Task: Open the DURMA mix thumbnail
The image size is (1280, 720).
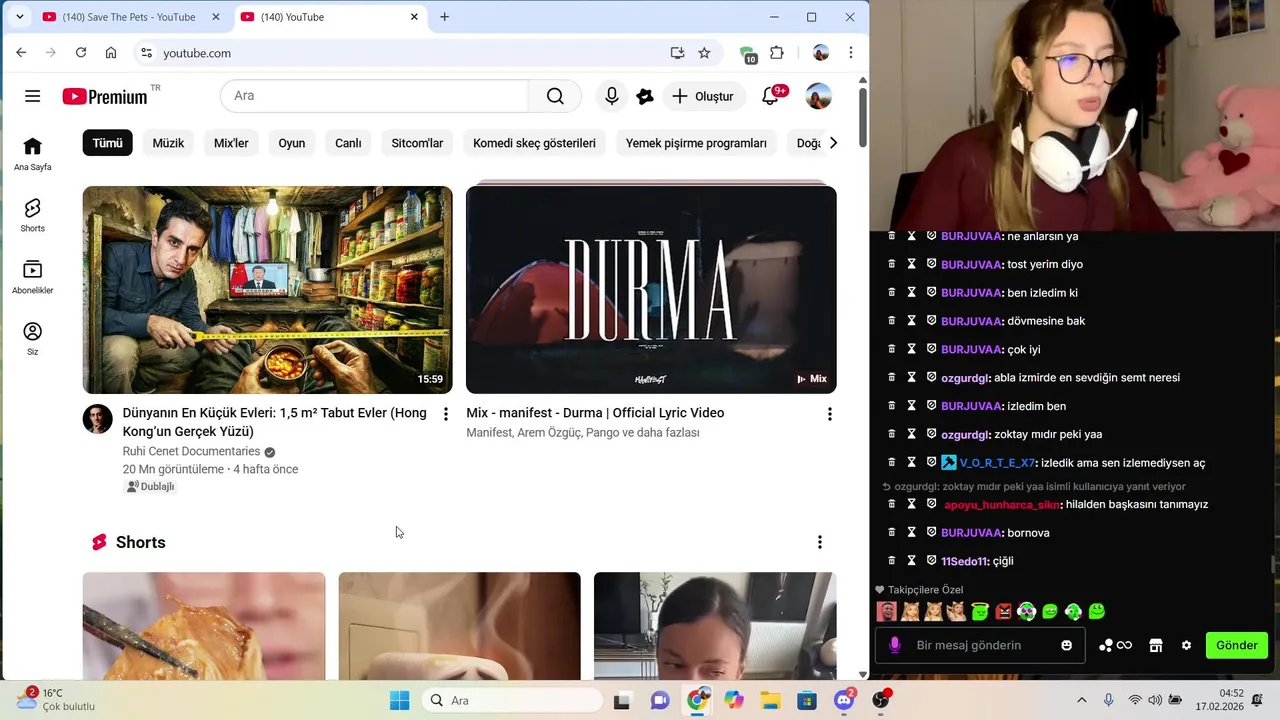Action: [x=651, y=290]
